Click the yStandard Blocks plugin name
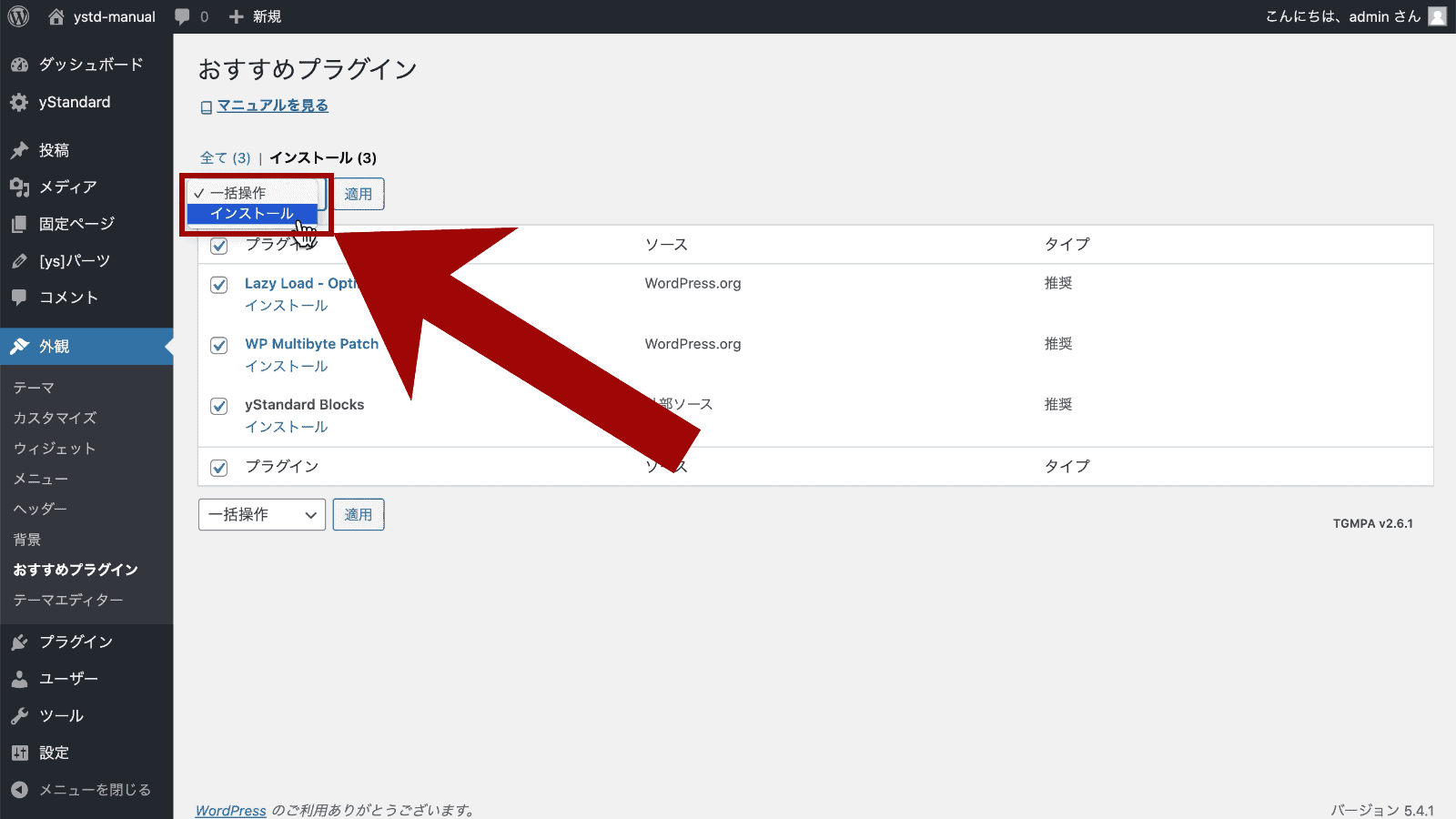 coord(305,405)
